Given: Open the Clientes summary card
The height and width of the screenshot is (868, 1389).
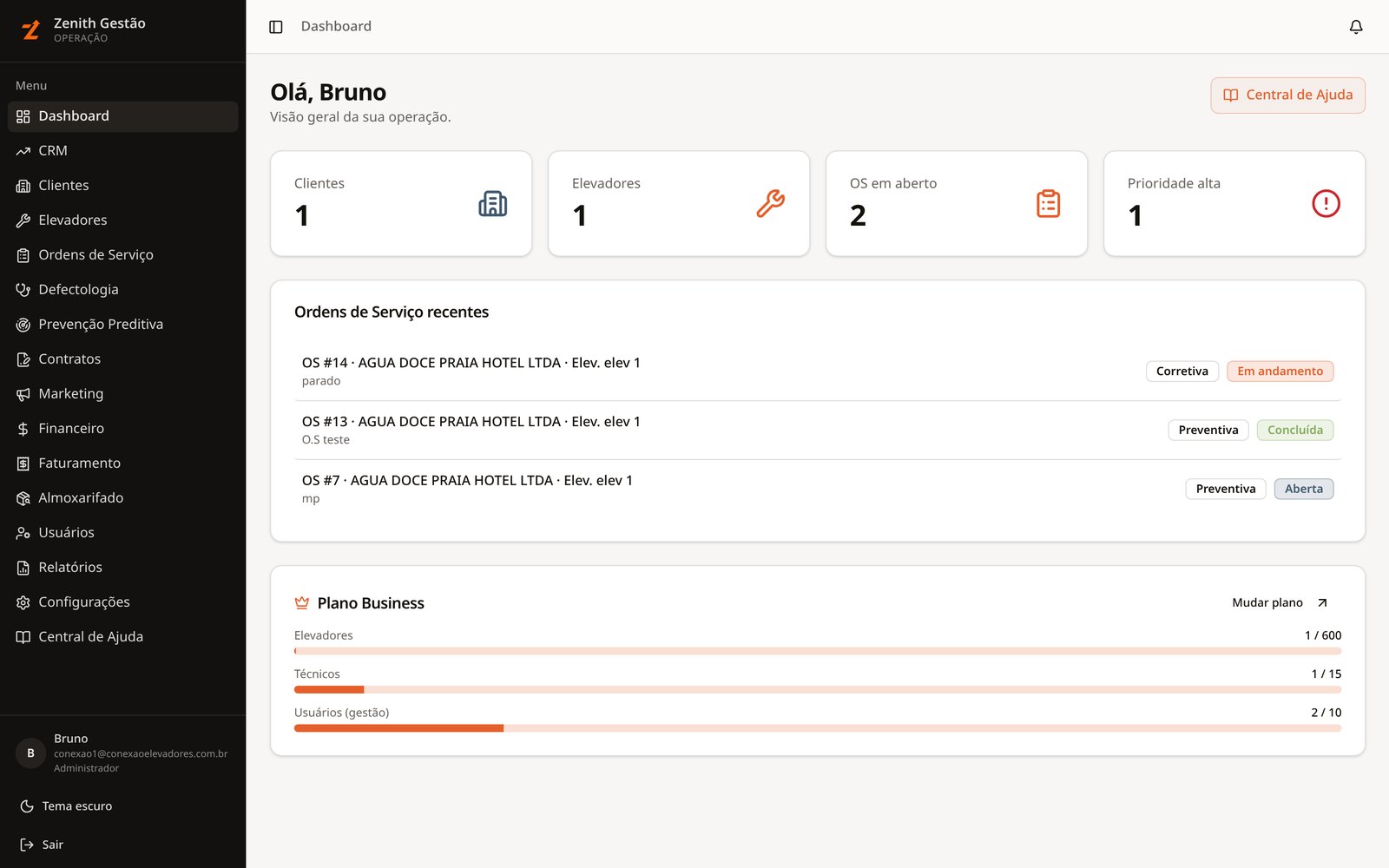Looking at the screenshot, I should (x=401, y=204).
